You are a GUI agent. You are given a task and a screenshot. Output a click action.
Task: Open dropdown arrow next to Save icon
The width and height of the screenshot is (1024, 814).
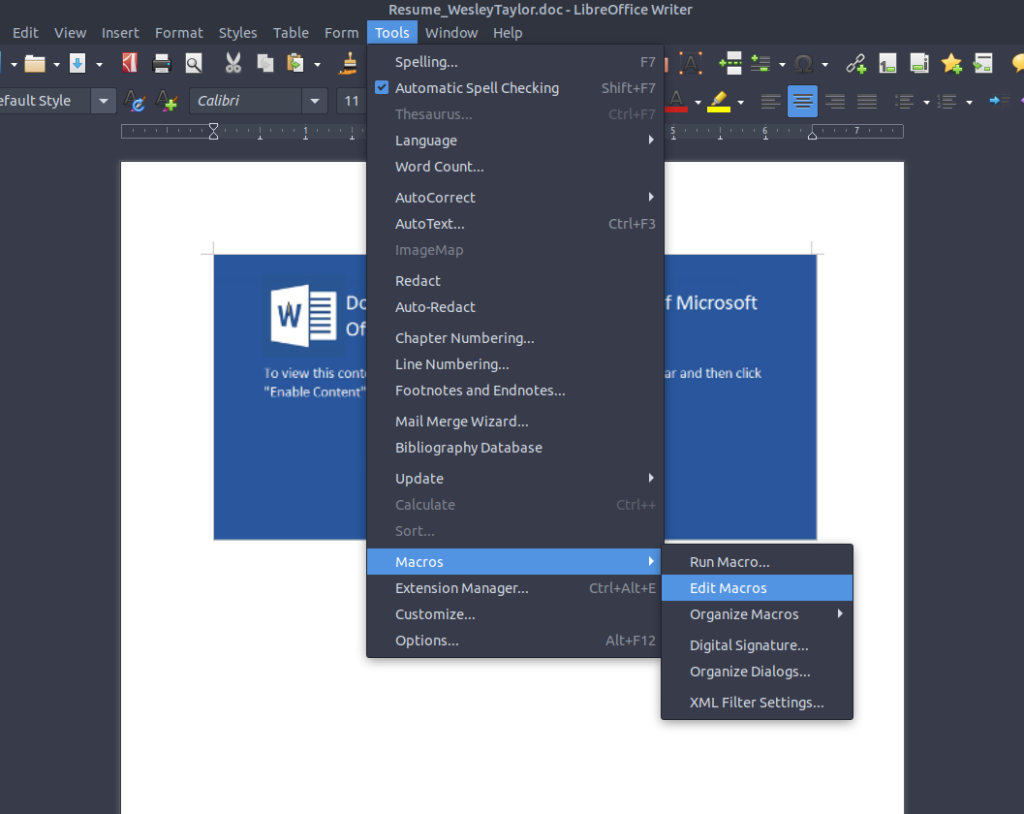pos(99,65)
